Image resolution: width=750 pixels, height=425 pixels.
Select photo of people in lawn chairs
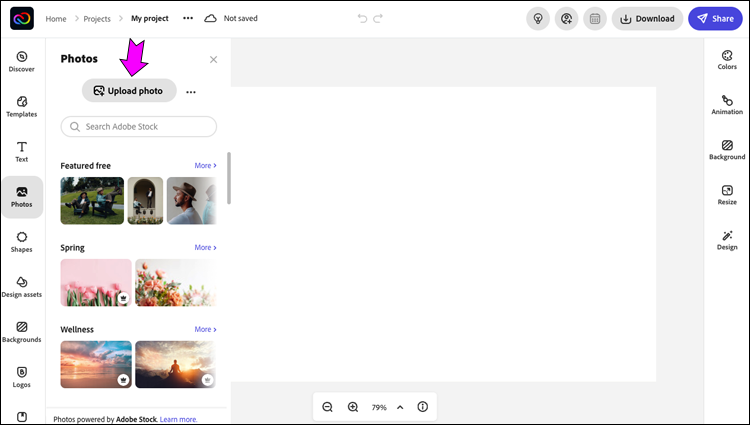pos(92,201)
